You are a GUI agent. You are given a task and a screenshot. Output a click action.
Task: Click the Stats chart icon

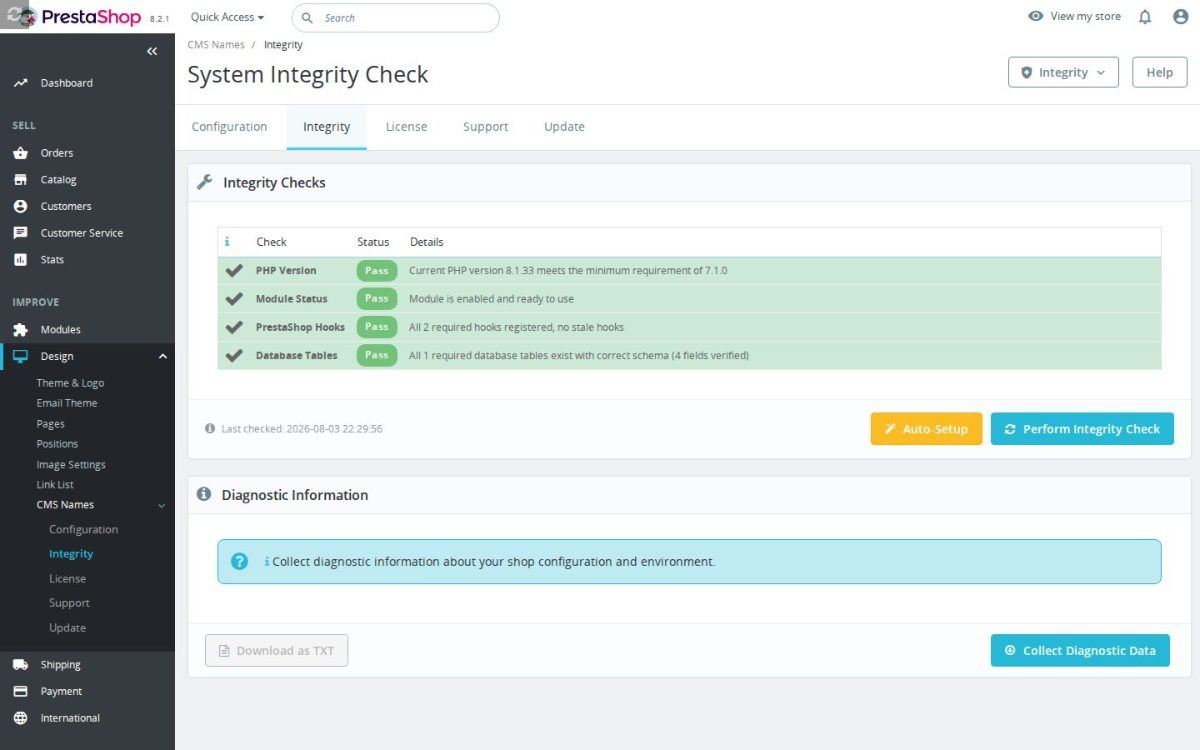tap(20, 260)
